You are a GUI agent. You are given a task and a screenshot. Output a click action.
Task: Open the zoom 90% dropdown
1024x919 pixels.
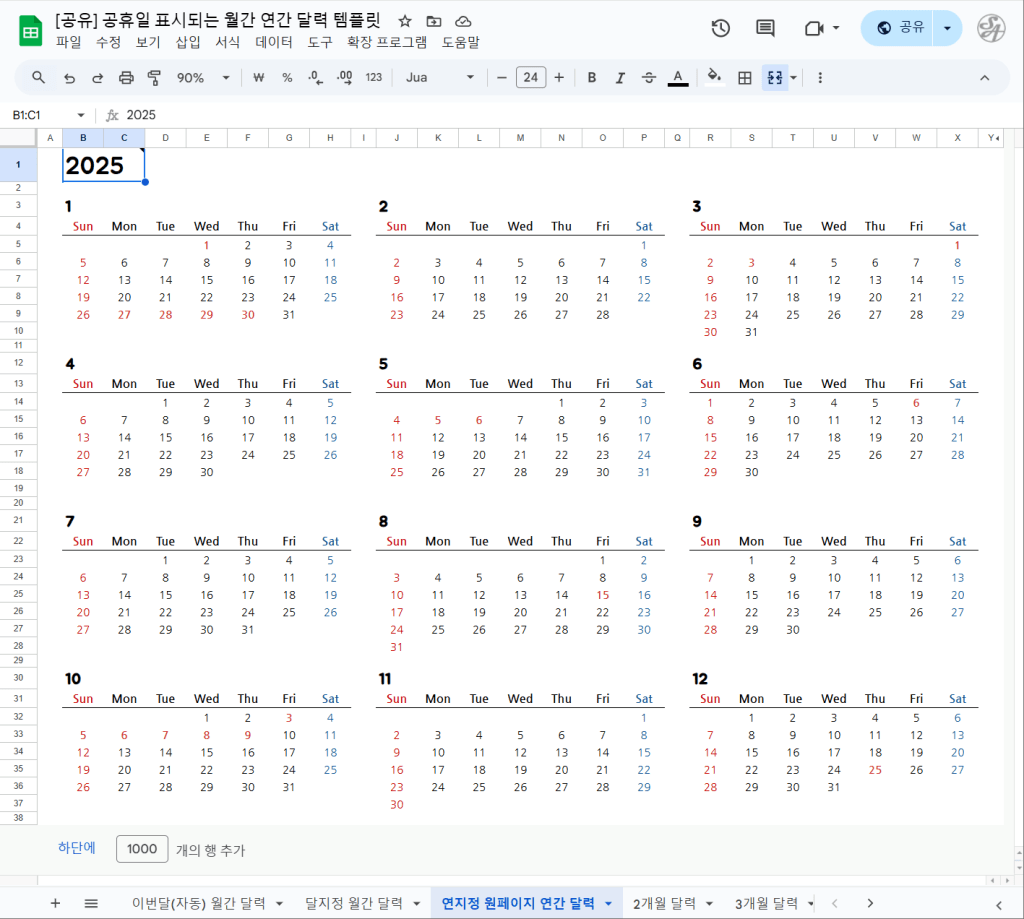point(203,78)
